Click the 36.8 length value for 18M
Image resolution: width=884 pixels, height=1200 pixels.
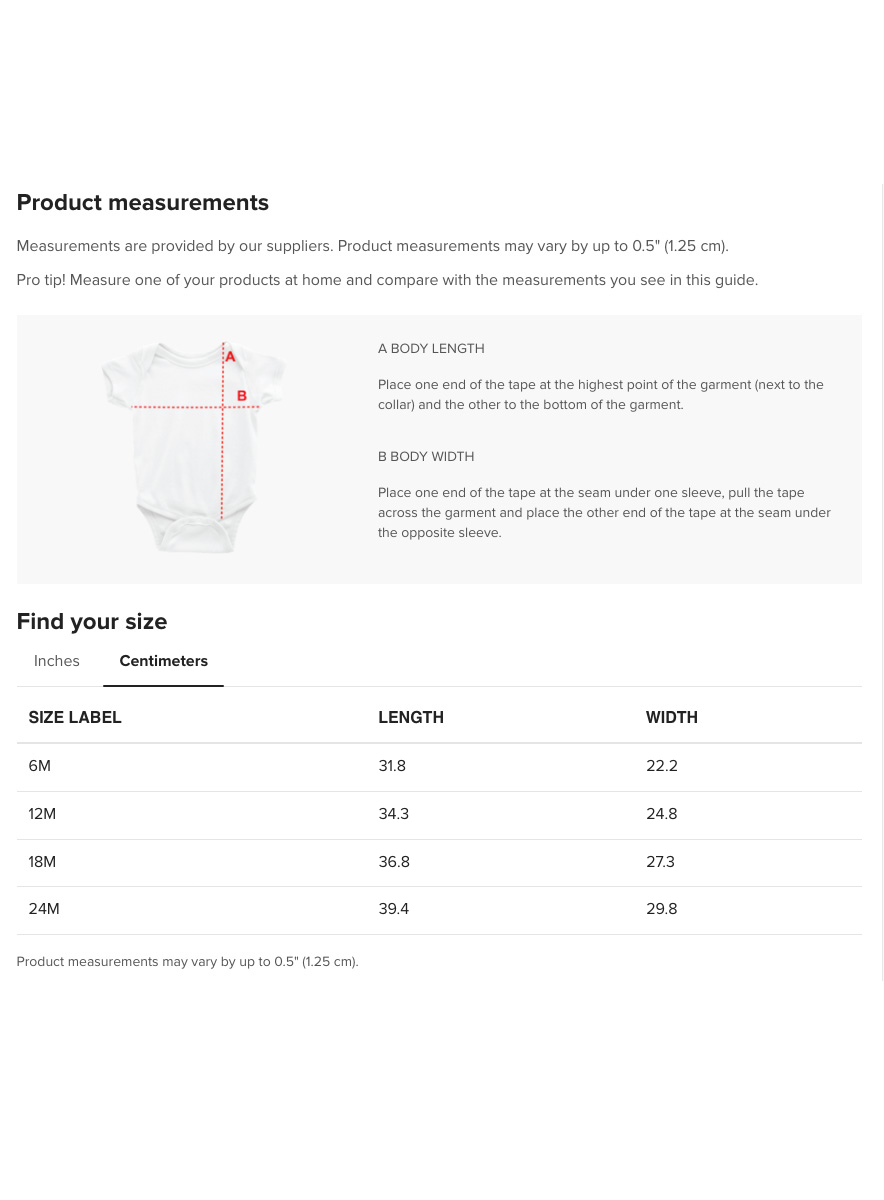tap(394, 862)
